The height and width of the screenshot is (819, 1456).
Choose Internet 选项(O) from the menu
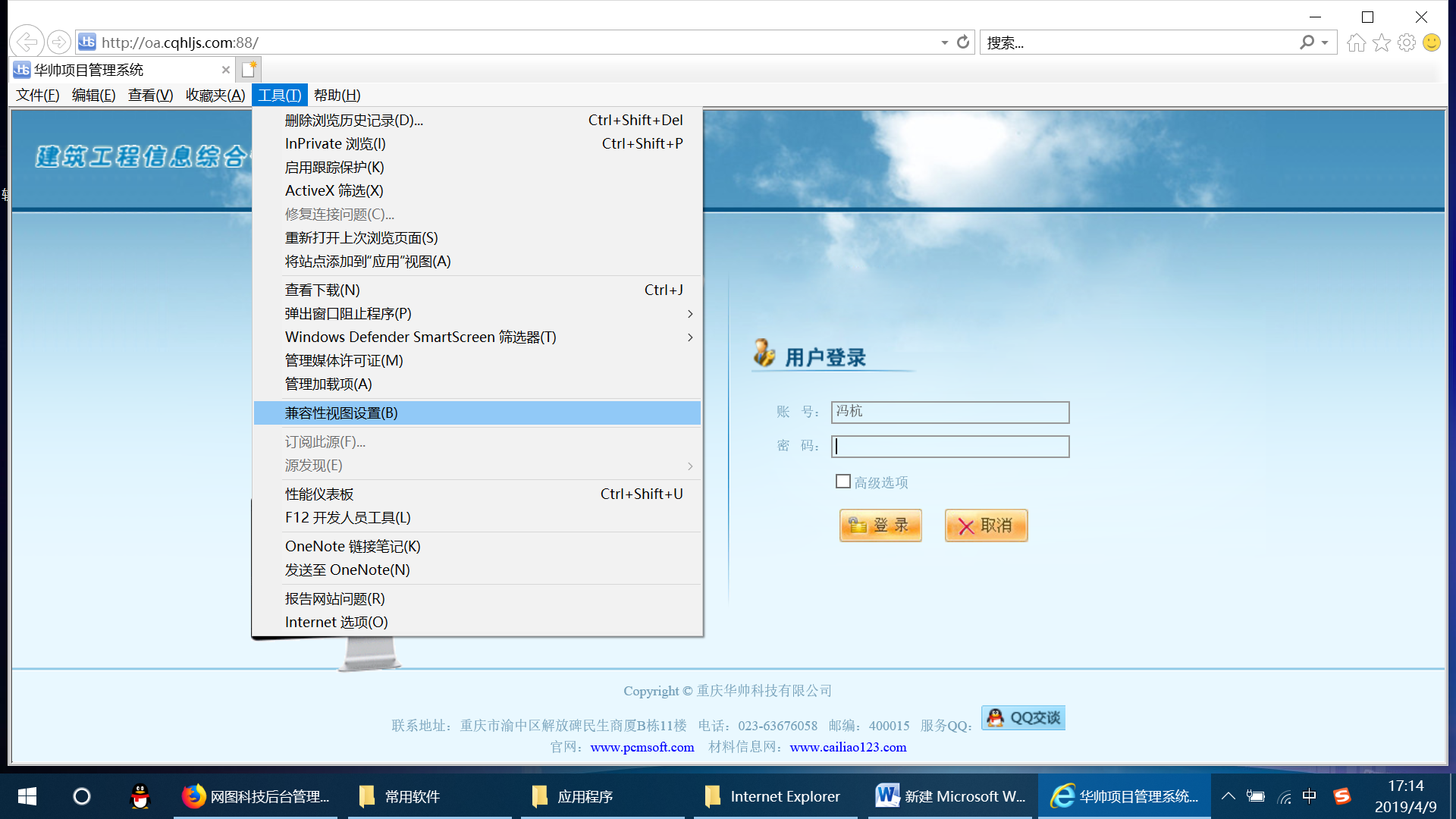(336, 623)
